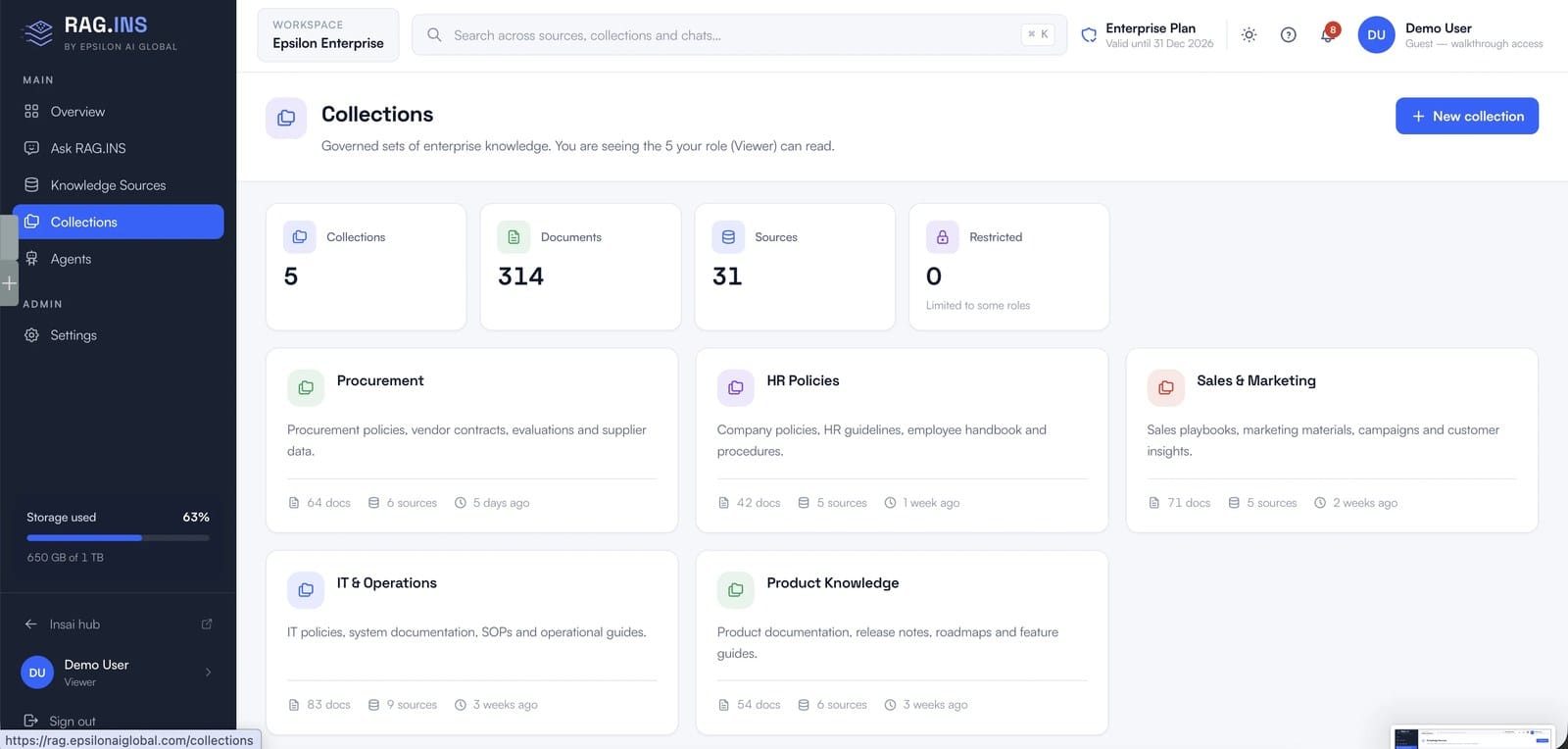This screenshot has width=1568, height=749.
Task: Click the Restricted lock icon
Action: pos(942,237)
